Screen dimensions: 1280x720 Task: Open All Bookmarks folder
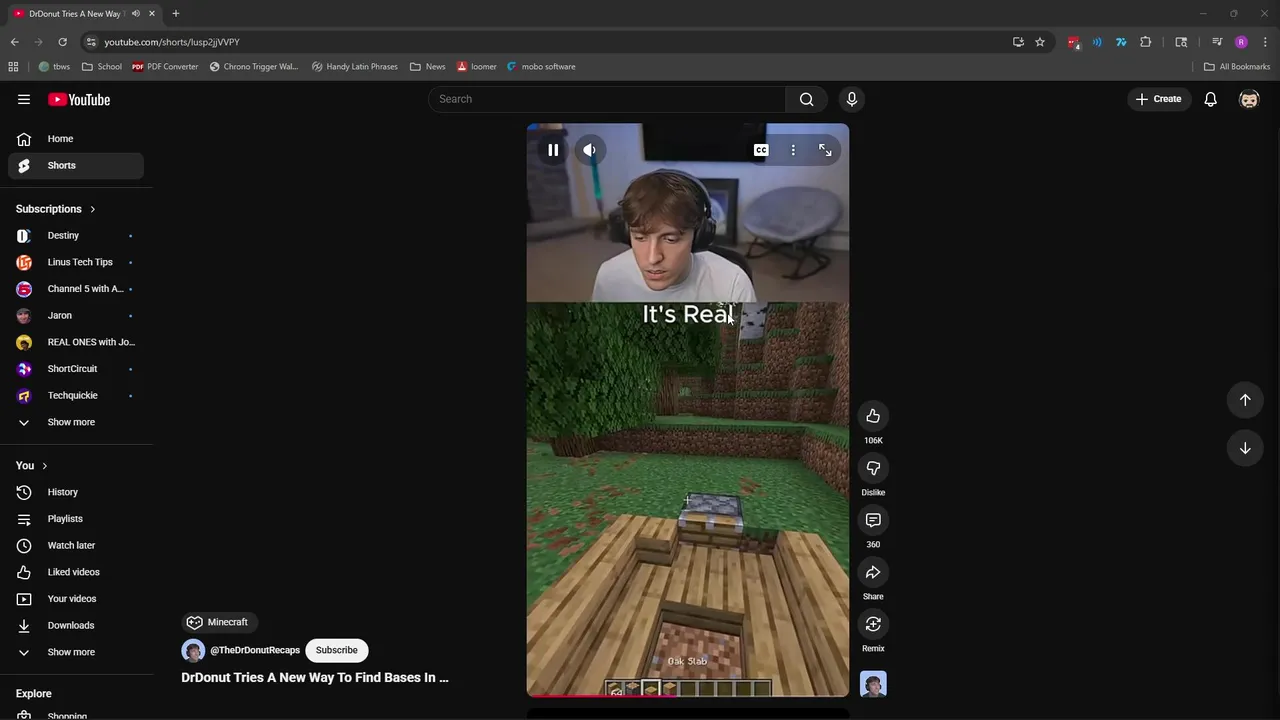pos(1237,67)
